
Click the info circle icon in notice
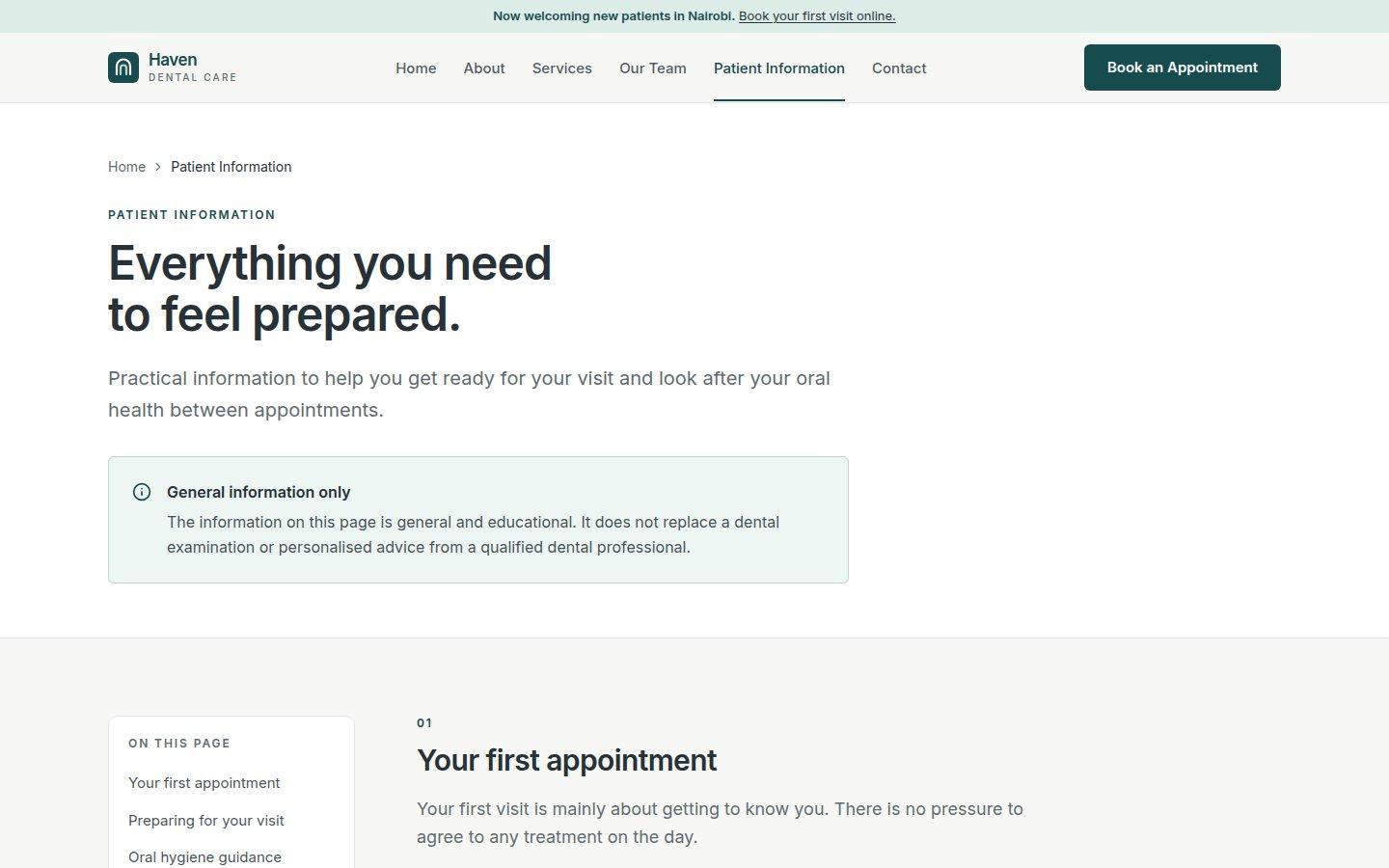(x=142, y=492)
